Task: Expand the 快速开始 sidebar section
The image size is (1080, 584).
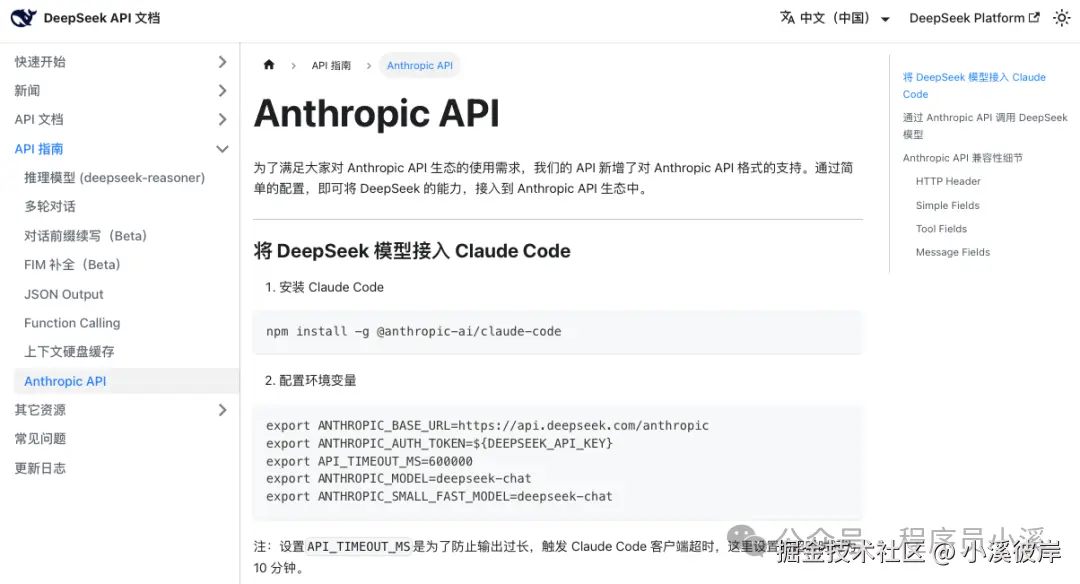Action: (222, 62)
